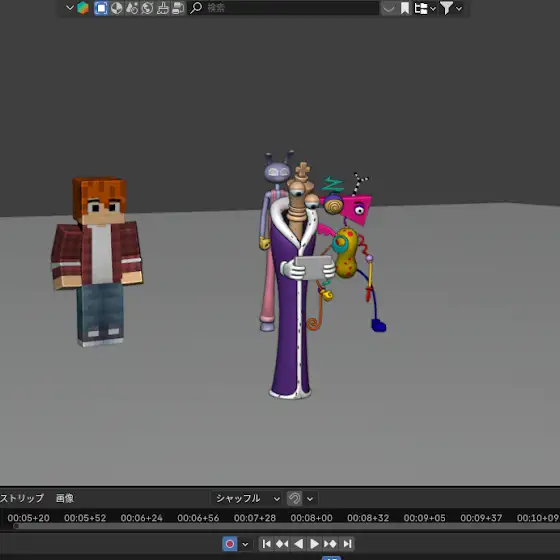This screenshot has width=560, height=560.
Task: Jump to the start frame
Action: (x=266, y=544)
